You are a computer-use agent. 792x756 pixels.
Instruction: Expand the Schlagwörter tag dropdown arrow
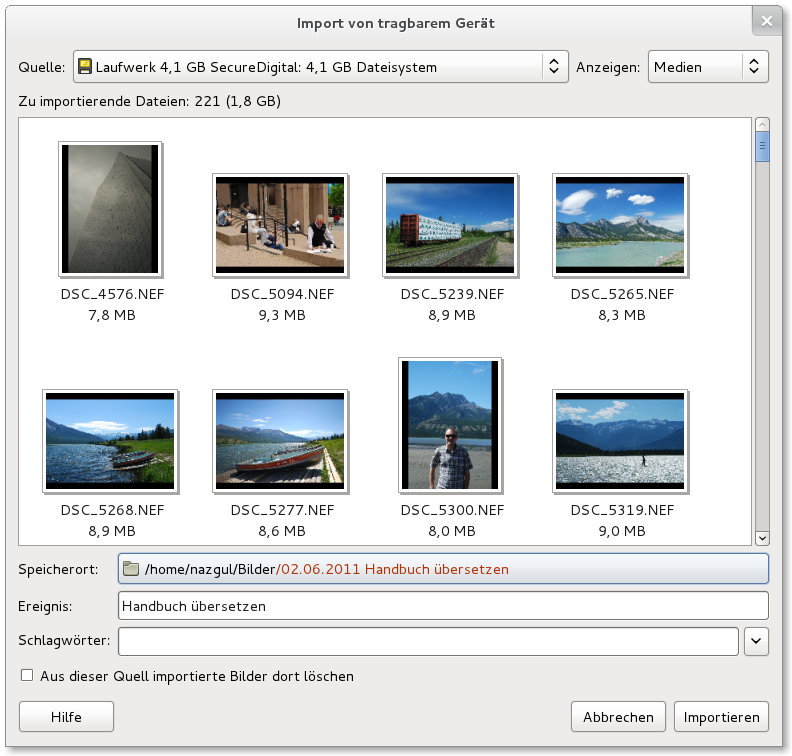(756, 641)
